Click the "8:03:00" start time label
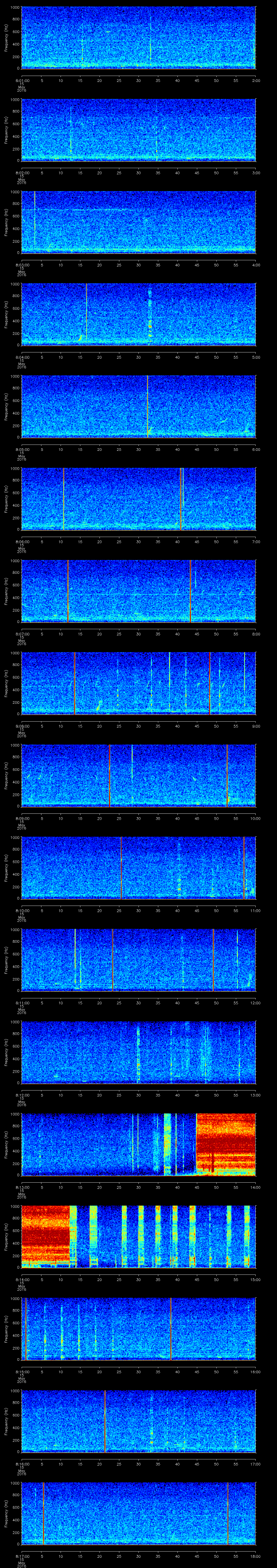Viewport: 277px width, 1568px height. (x=22, y=265)
